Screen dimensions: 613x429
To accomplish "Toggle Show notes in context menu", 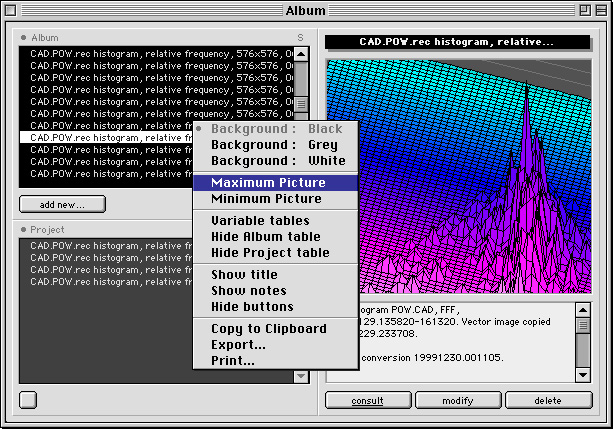I will coord(250,291).
